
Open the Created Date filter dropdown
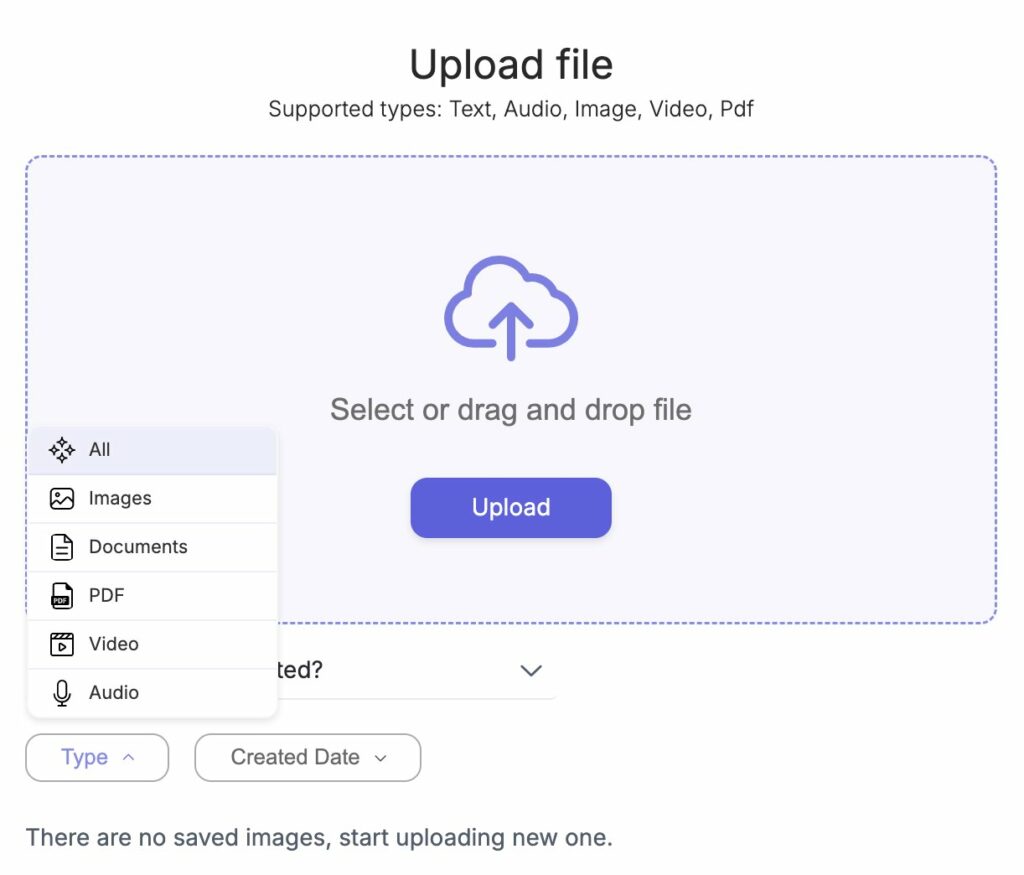click(307, 758)
